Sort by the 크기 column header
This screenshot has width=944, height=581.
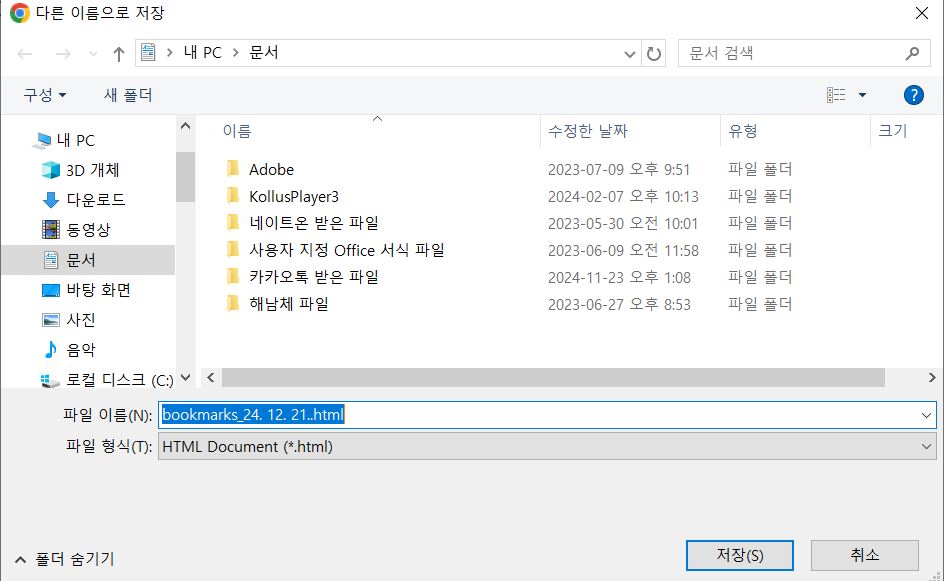click(x=893, y=131)
